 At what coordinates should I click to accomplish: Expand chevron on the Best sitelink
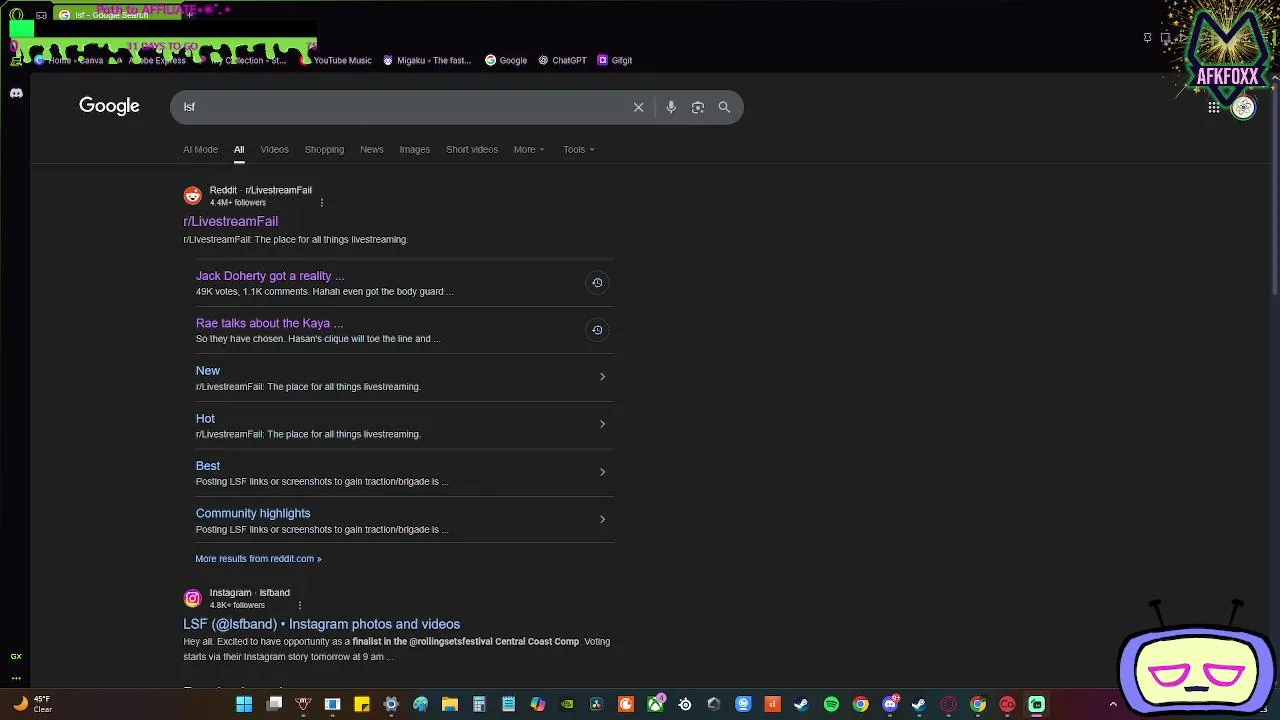tap(602, 472)
